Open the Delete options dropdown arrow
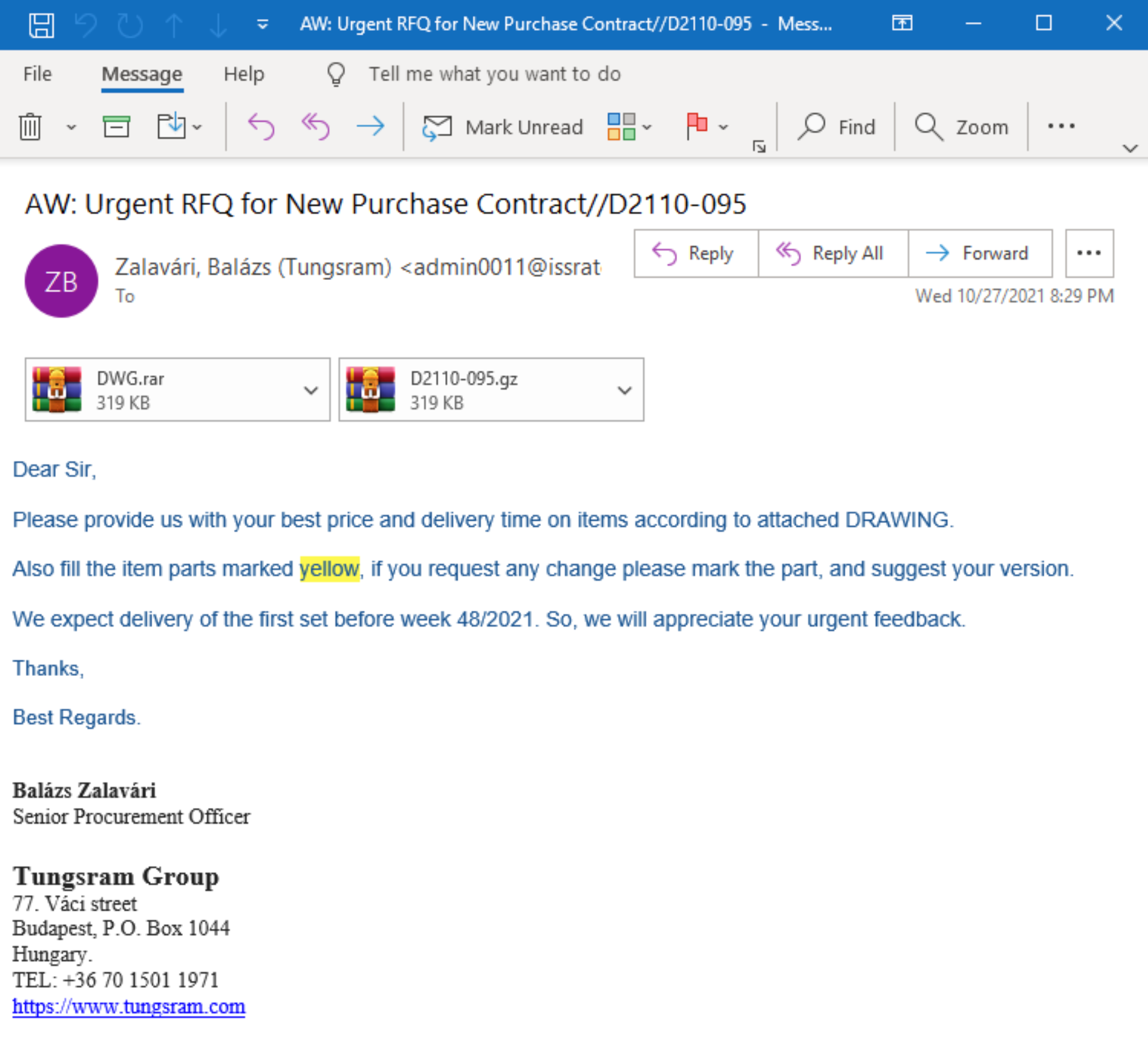Screen dimensions: 1148x1040 coord(71,128)
